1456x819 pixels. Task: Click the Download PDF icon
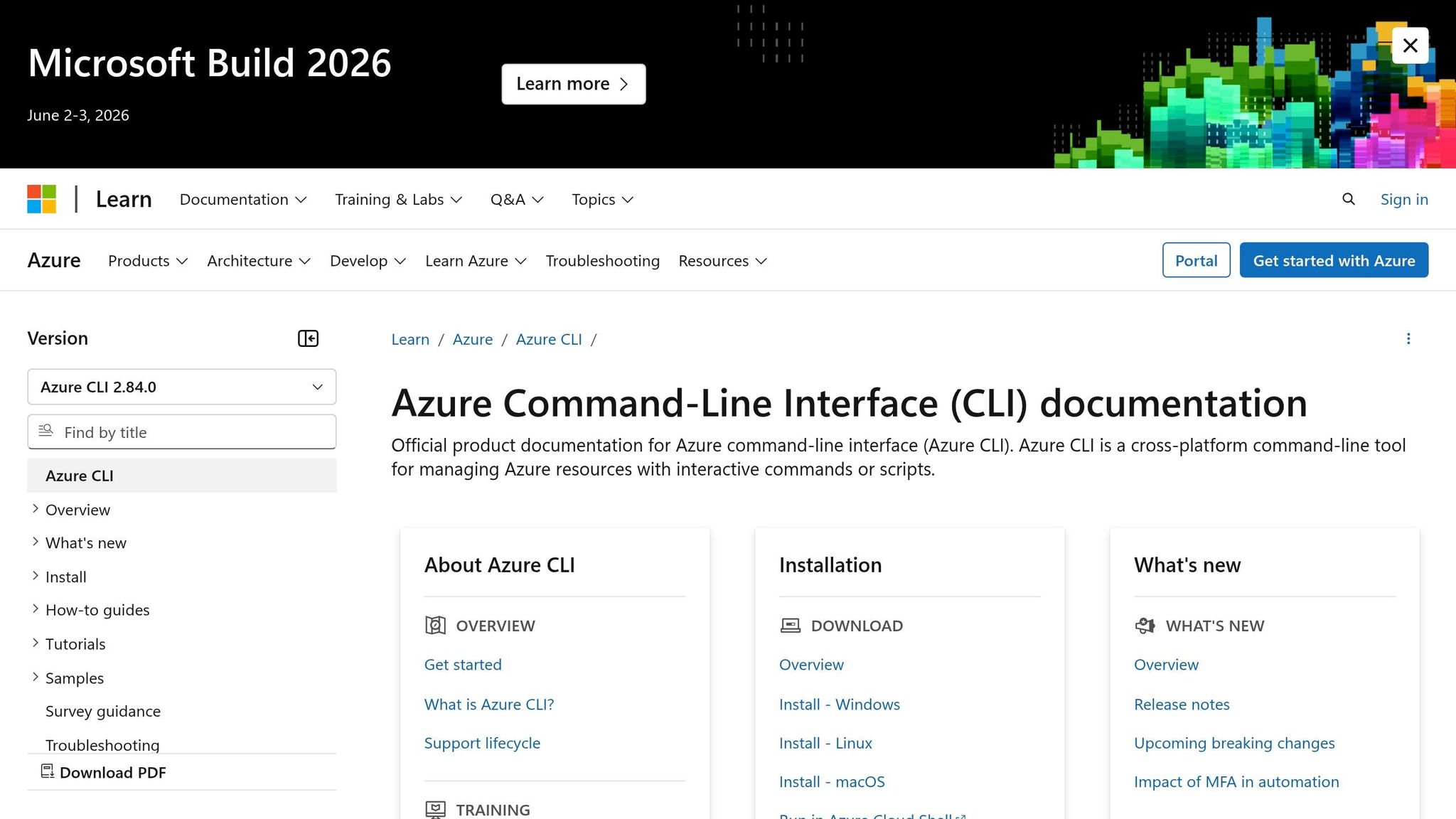pyautogui.click(x=47, y=771)
